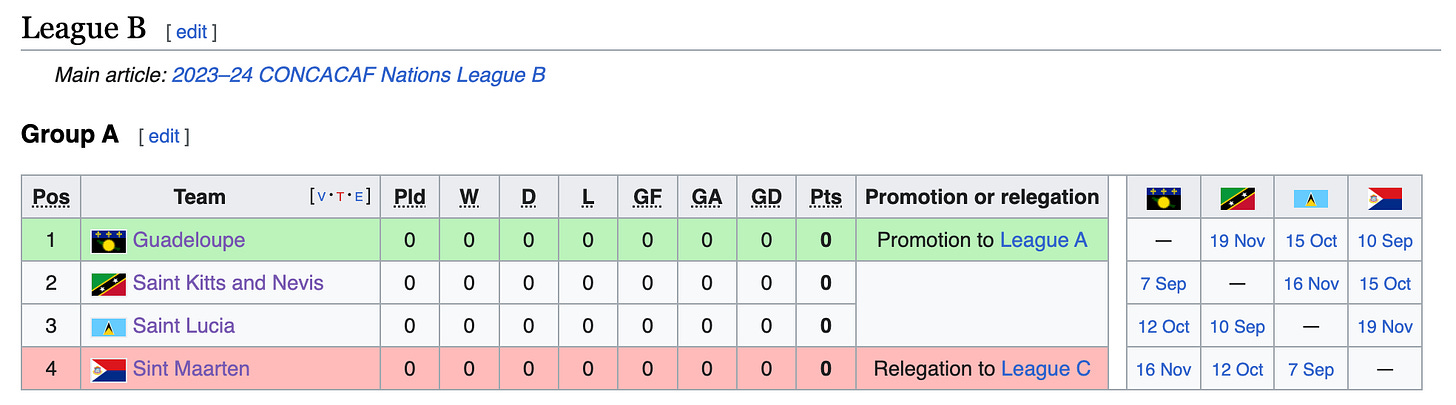
Task: Open the Saint Kitts and Nevis team link
Action: pyautogui.click(x=228, y=283)
